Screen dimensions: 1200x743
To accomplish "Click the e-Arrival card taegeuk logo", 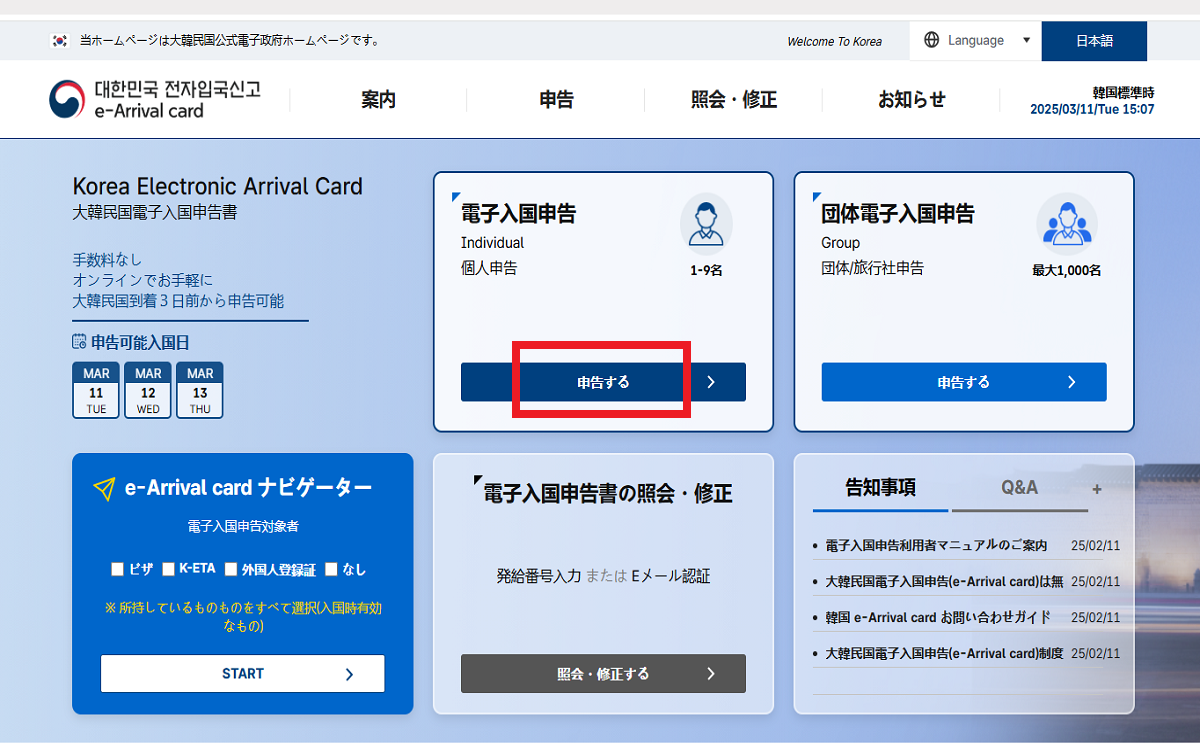I will click(x=65, y=99).
